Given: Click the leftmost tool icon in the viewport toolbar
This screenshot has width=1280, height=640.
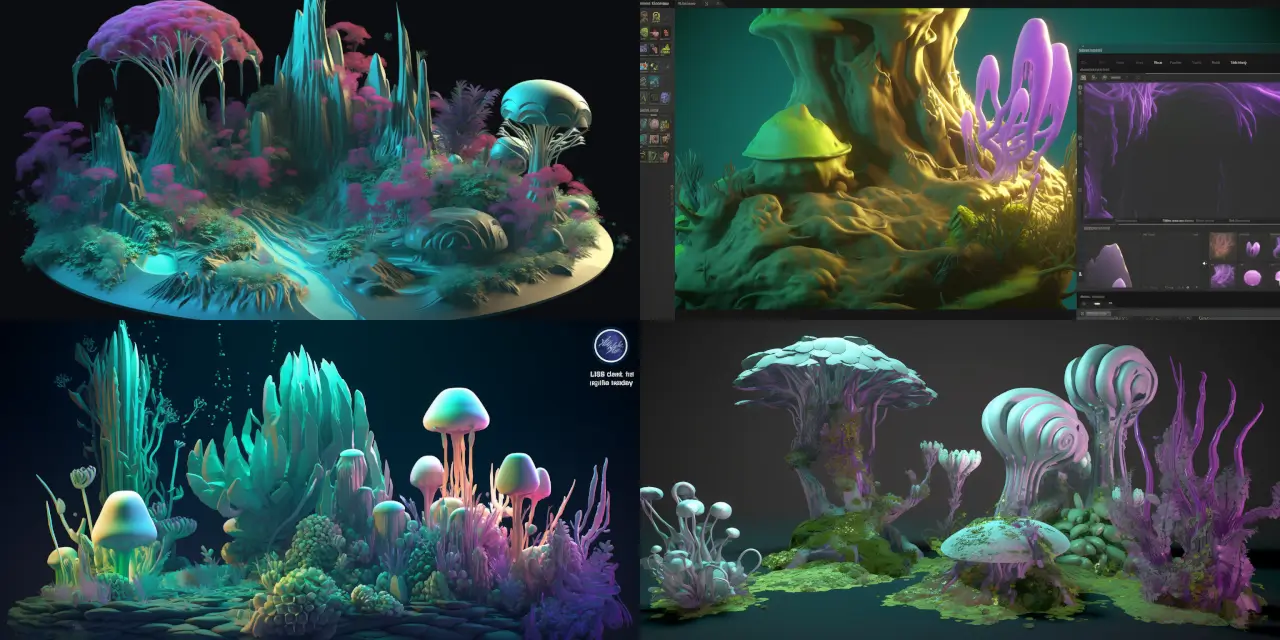Looking at the screenshot, I should [x=1084, y=77].
